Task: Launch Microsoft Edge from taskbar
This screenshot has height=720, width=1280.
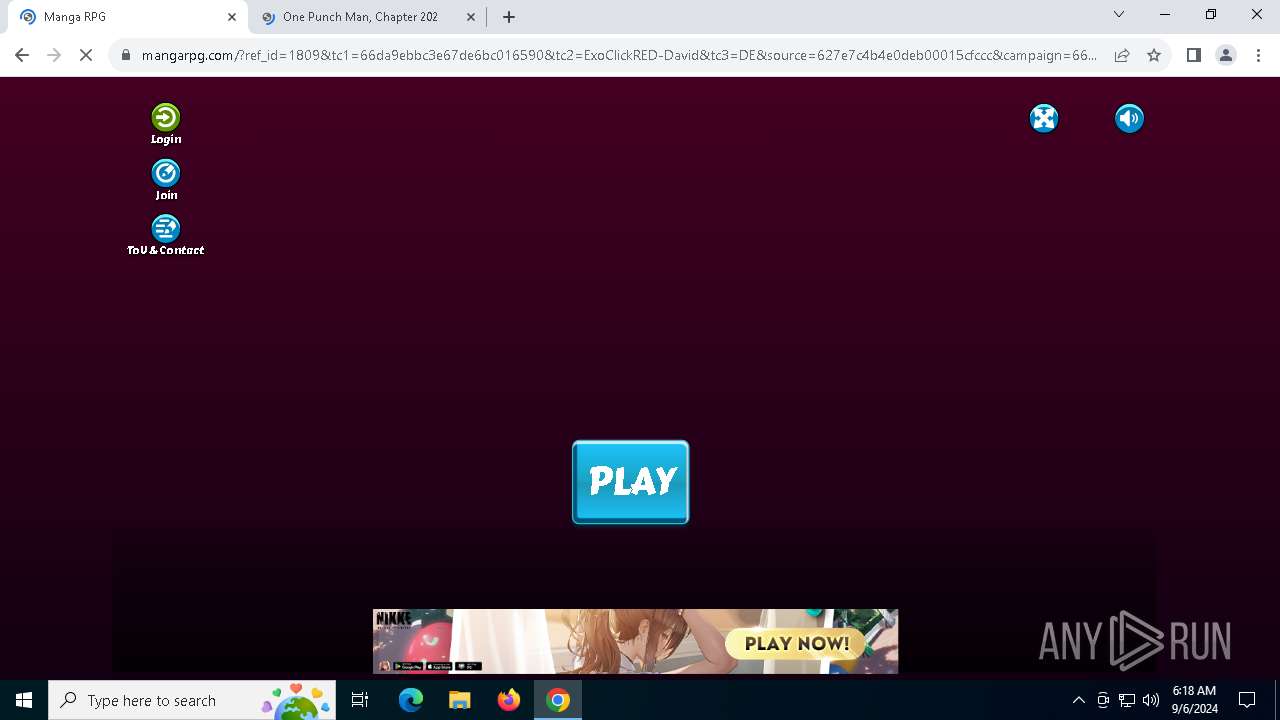Action: pos(411,700)
